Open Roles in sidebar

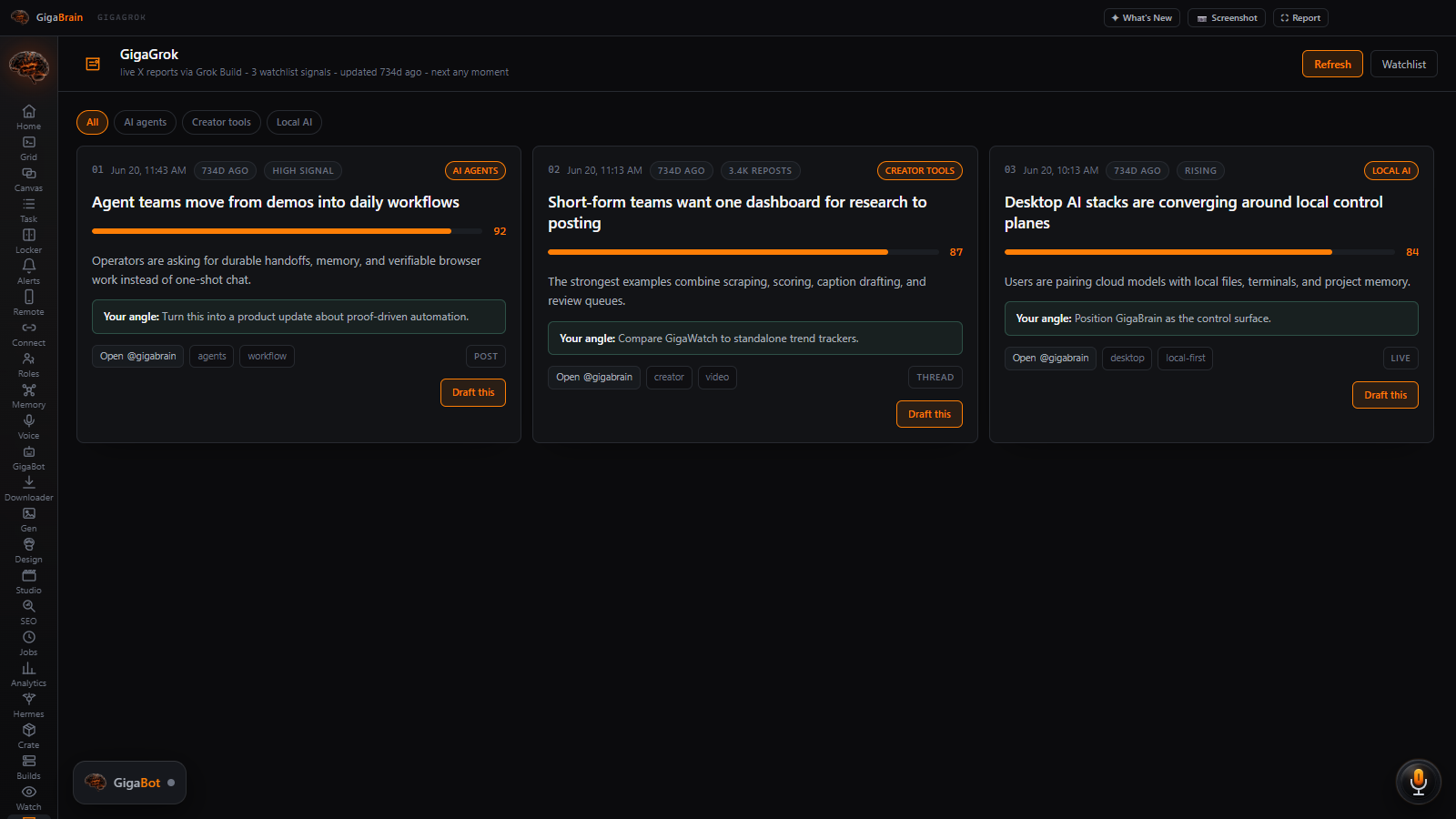[x=28, y=364]
